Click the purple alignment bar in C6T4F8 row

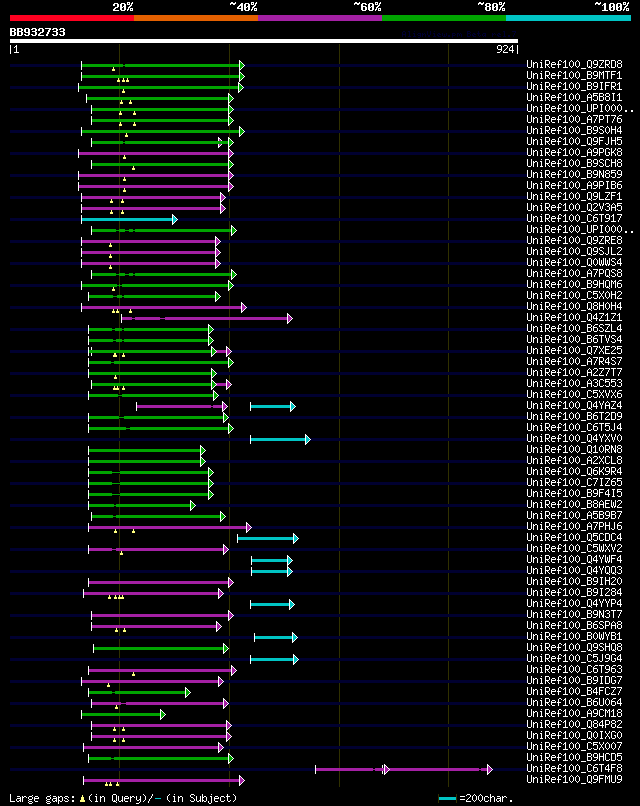click(x=404, y=770)
